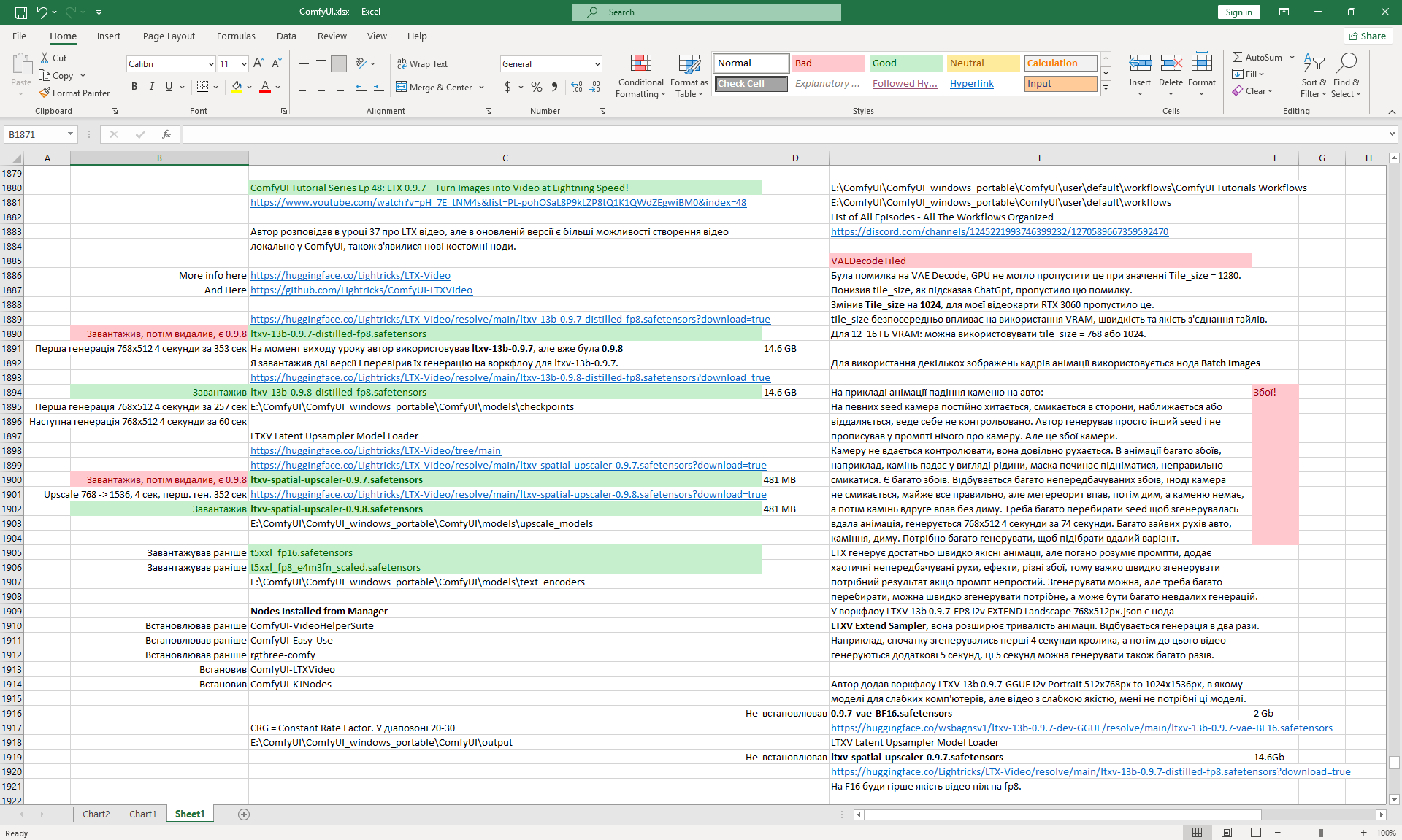Click the Insert Function fx icon
Viewport: 1402px width, 840px height.
tap(166, 134)
